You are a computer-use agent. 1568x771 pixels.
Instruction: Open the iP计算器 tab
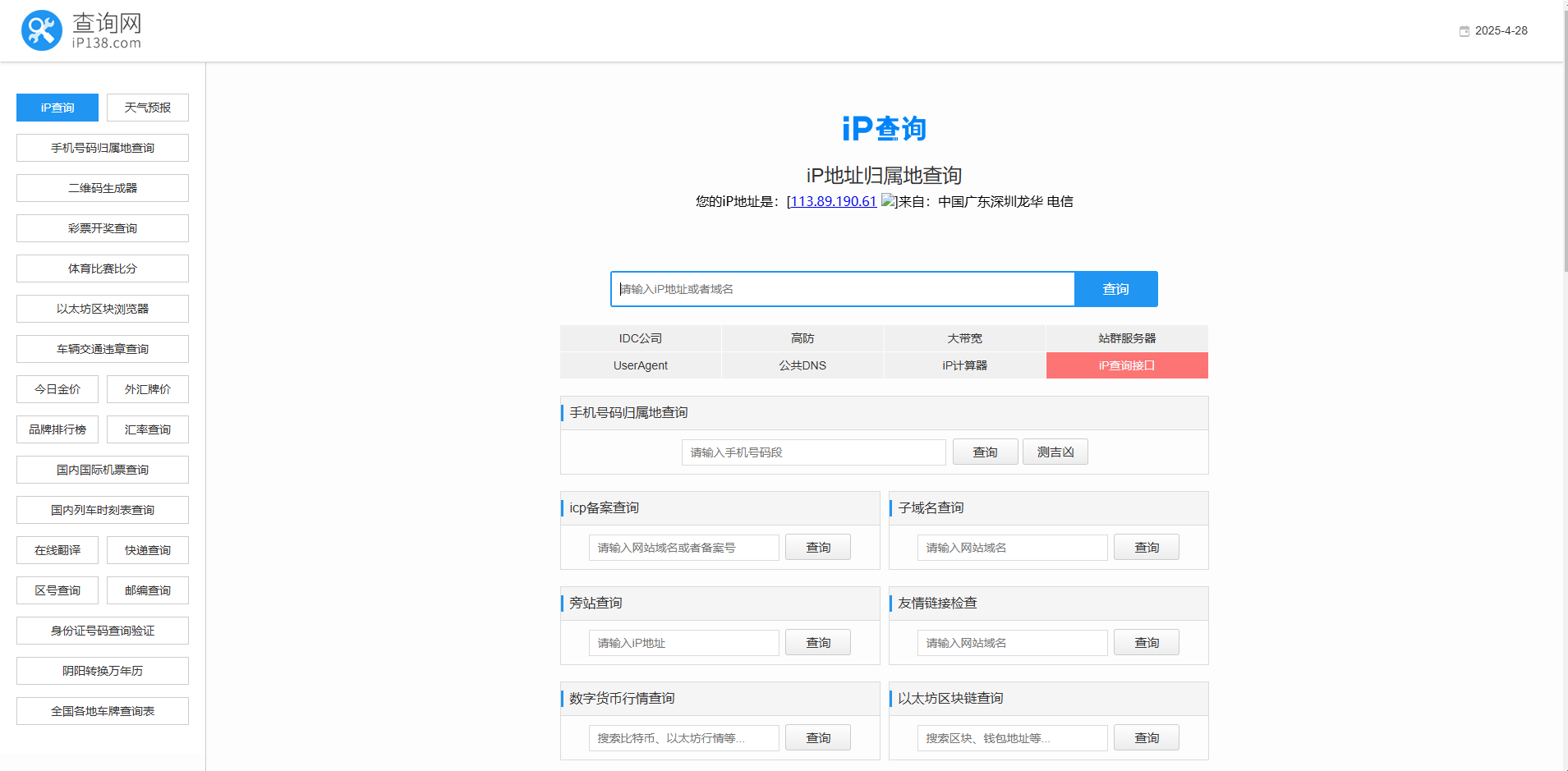coord(964,365)
